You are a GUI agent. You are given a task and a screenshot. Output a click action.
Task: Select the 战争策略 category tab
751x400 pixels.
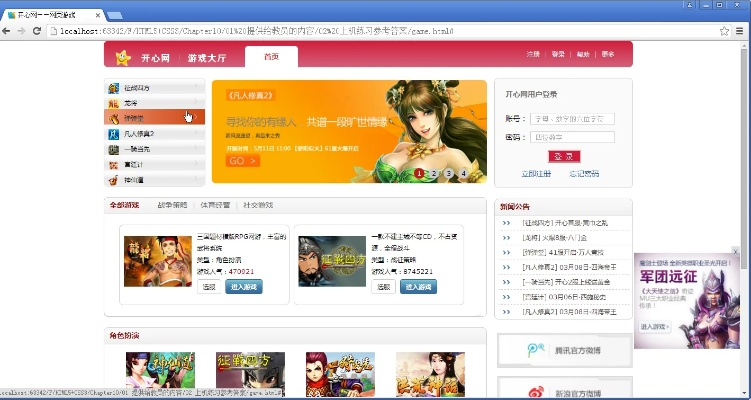[172, 205]
